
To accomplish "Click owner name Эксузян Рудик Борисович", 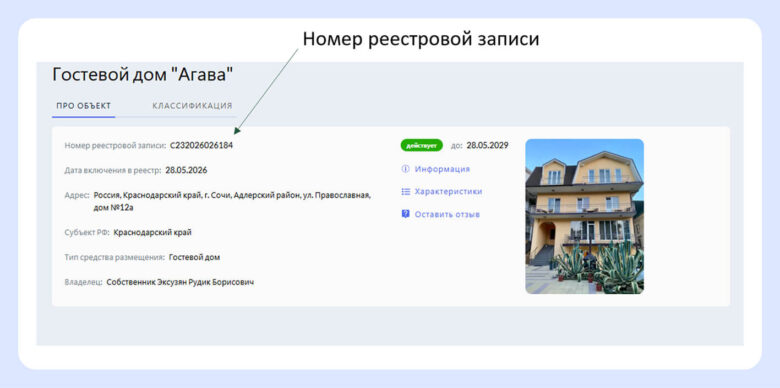I will 206,282.
